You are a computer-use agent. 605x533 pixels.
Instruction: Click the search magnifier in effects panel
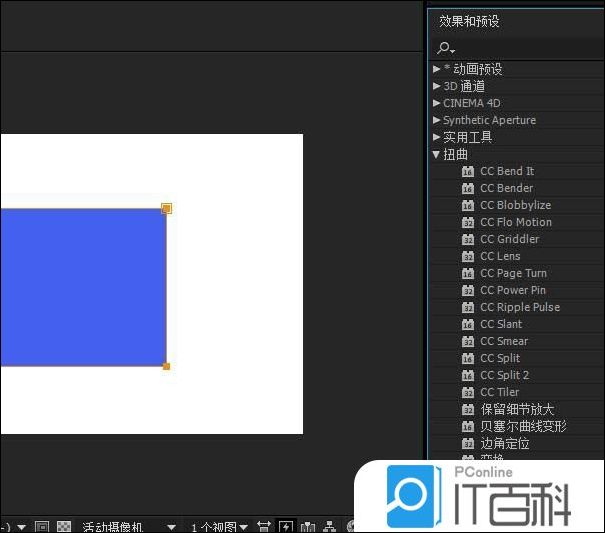click(444, 48)
